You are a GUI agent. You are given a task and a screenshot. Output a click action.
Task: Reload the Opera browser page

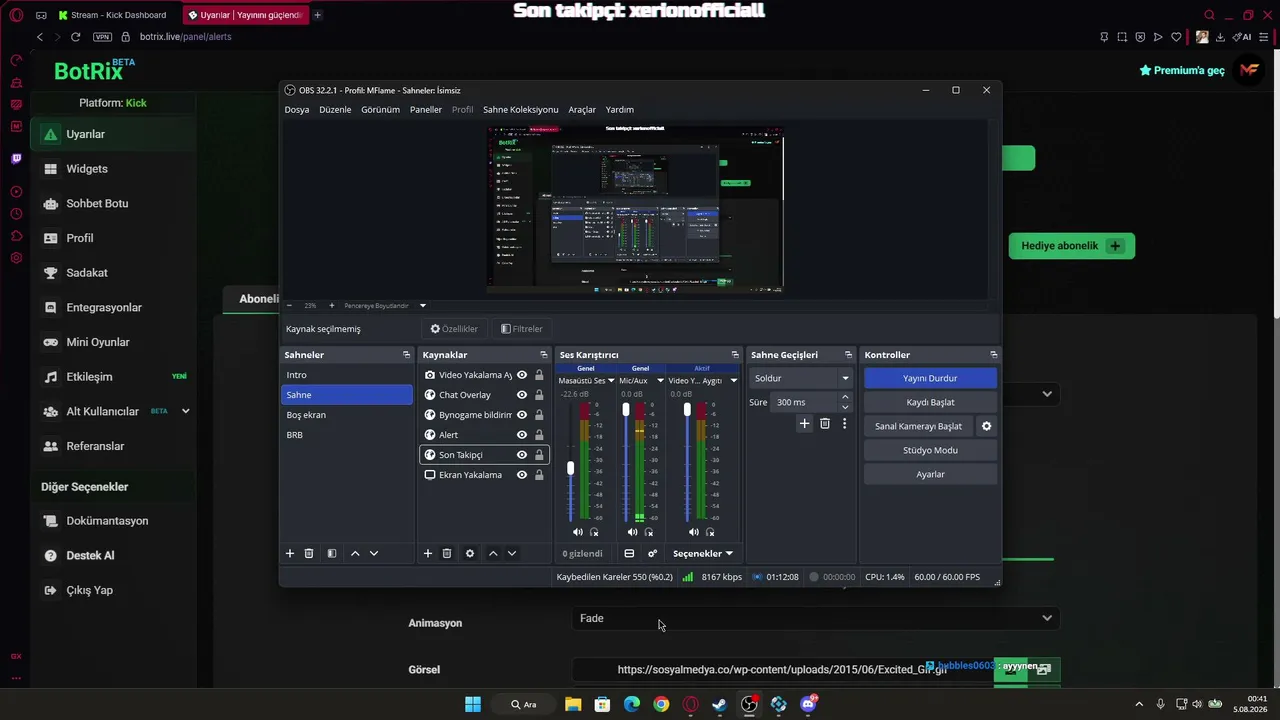pos(75,37)
